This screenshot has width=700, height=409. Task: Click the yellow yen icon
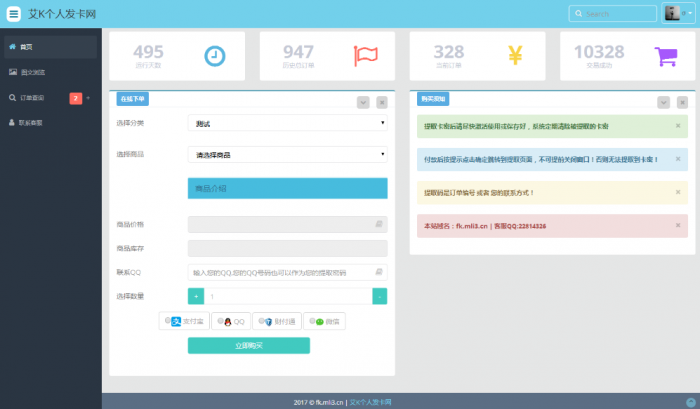click(x=515, y=56)
